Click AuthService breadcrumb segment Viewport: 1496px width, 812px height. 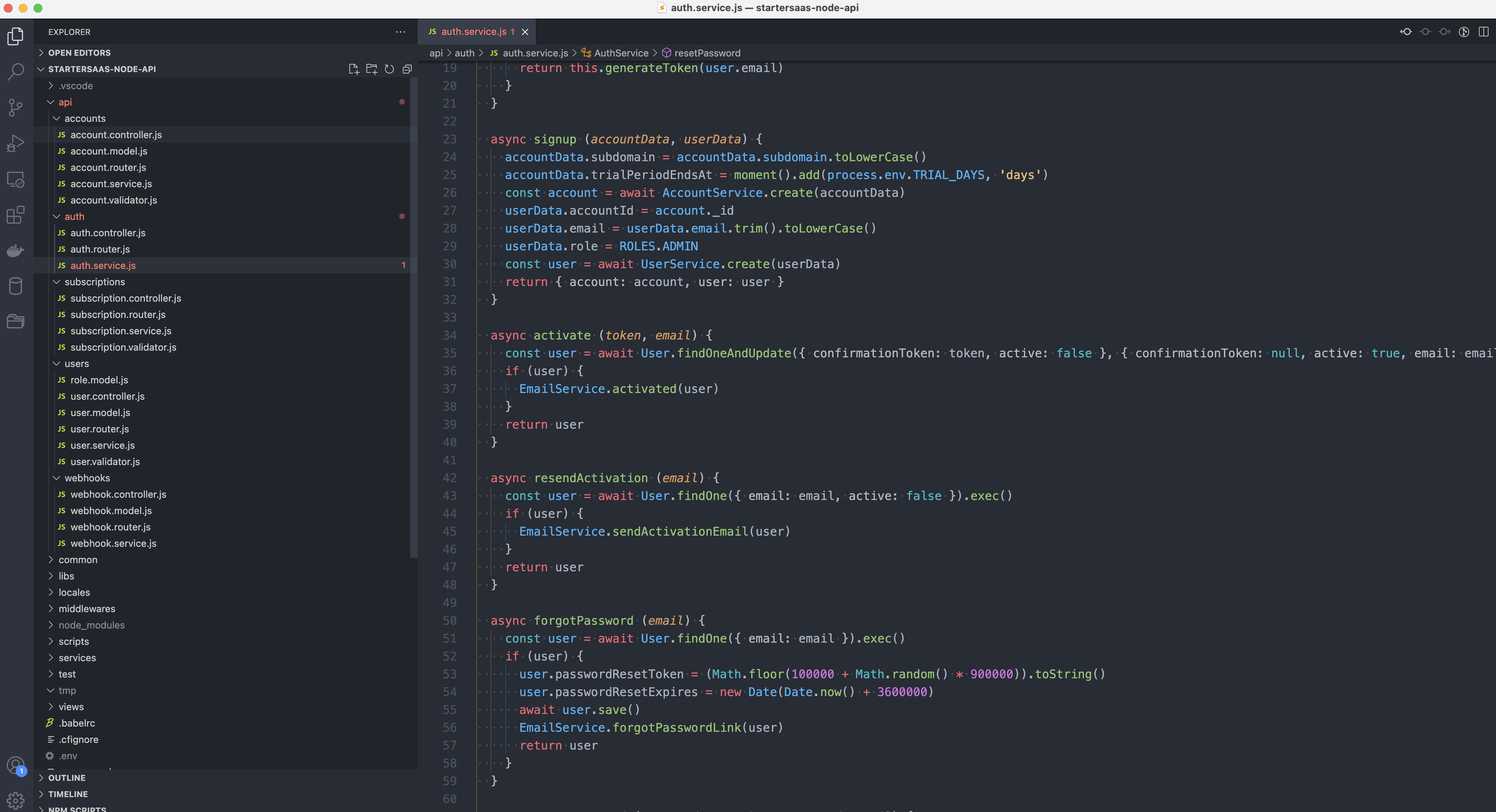tap(615, 53)
